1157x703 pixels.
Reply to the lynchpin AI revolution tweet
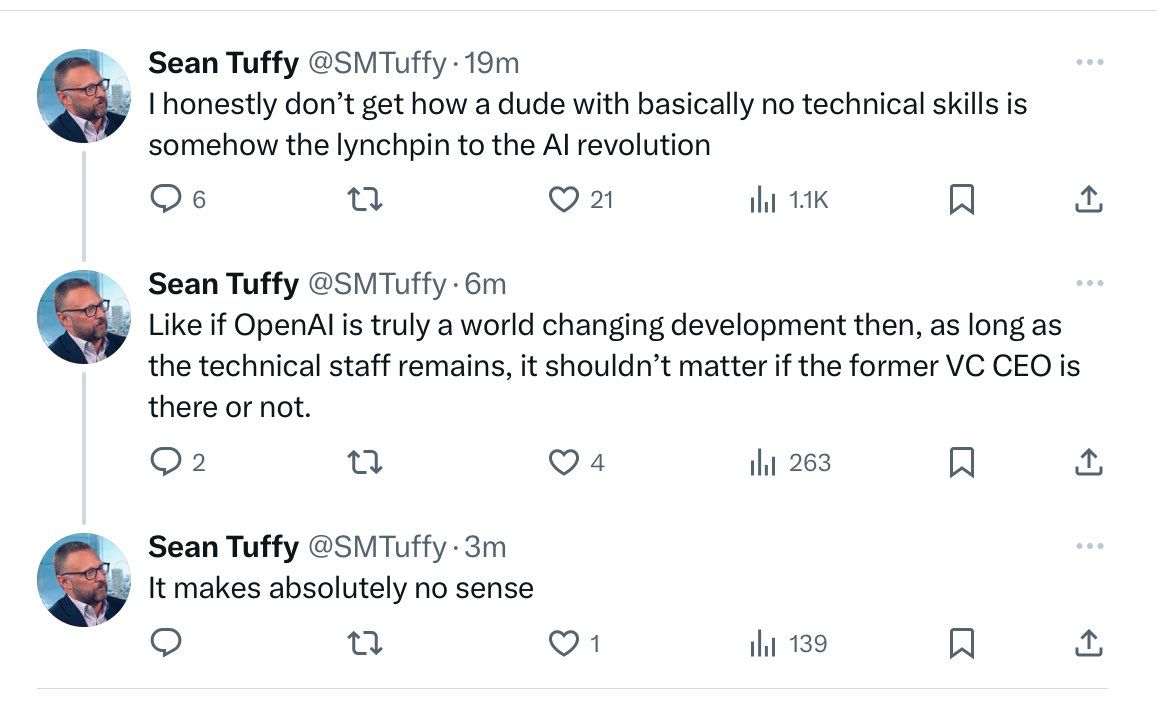point(164,200)
